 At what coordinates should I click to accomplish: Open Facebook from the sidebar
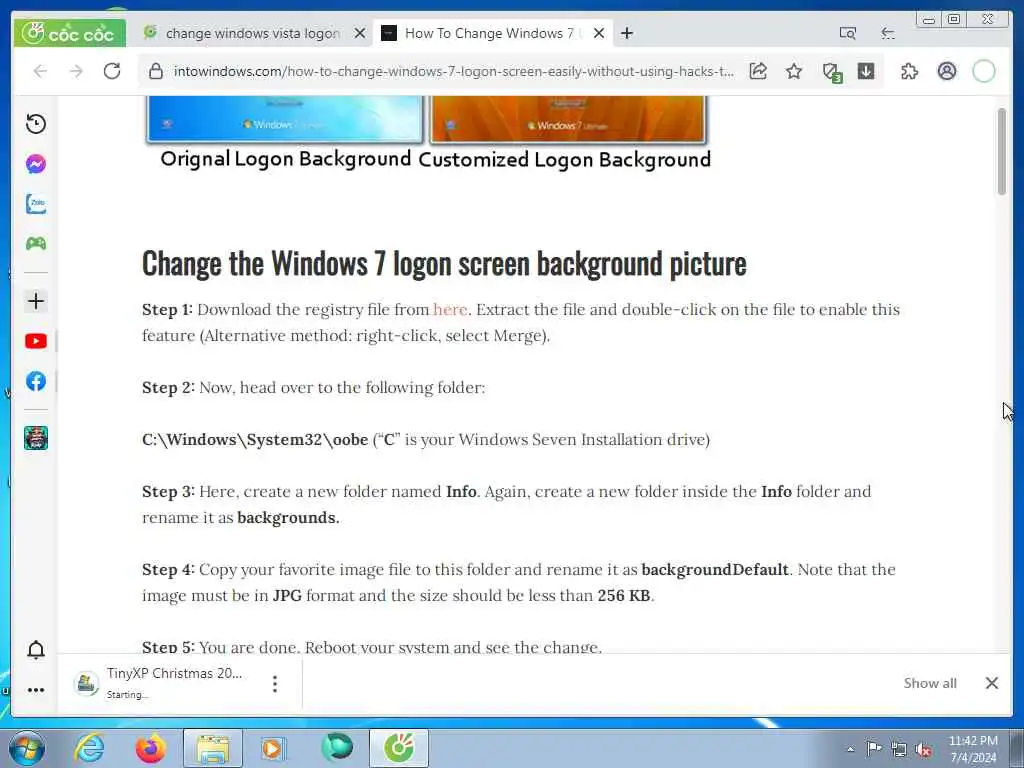pyautogui.click(x=36, y=381)
